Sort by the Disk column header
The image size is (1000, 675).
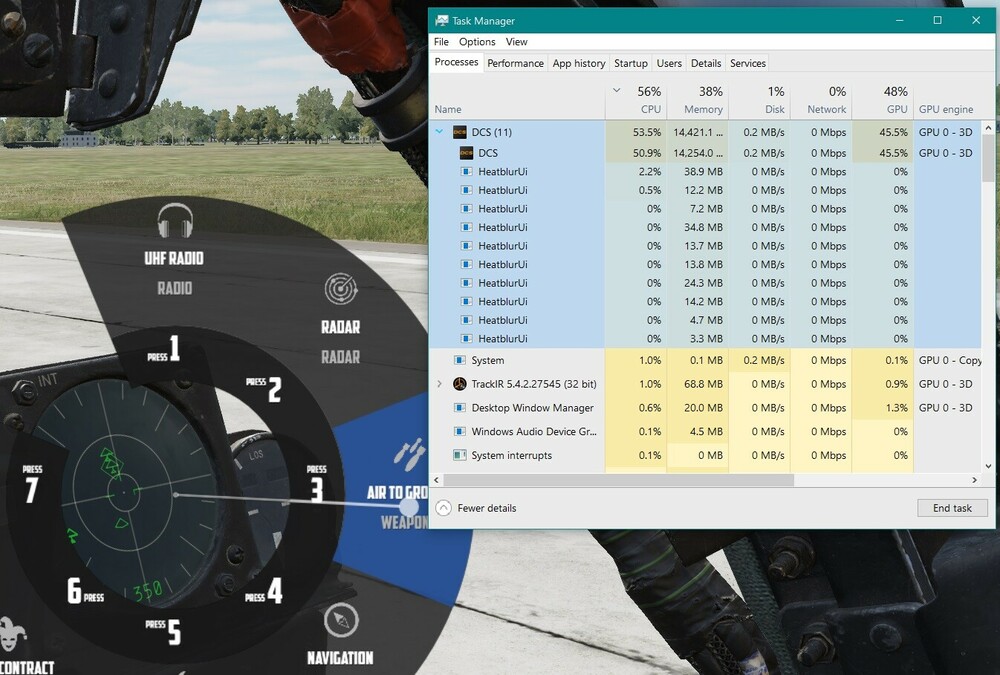tap(760, 100)
